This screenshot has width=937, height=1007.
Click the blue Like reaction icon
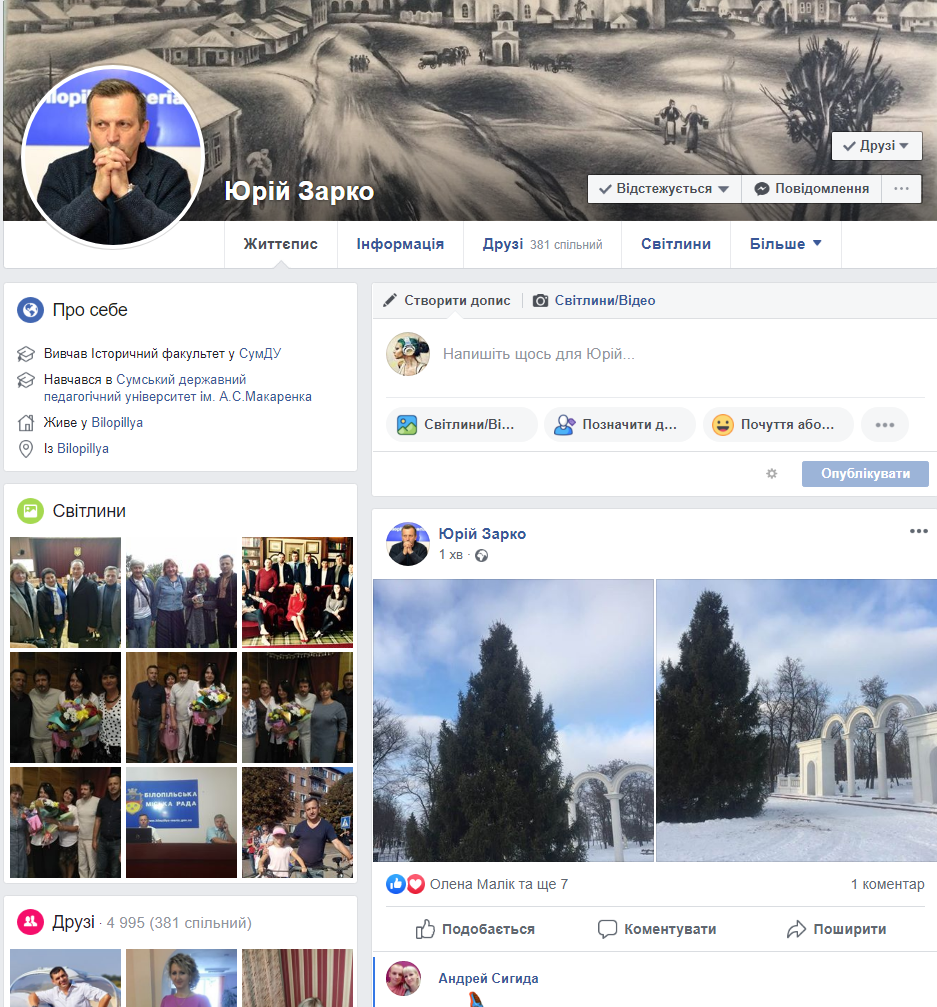396,884
